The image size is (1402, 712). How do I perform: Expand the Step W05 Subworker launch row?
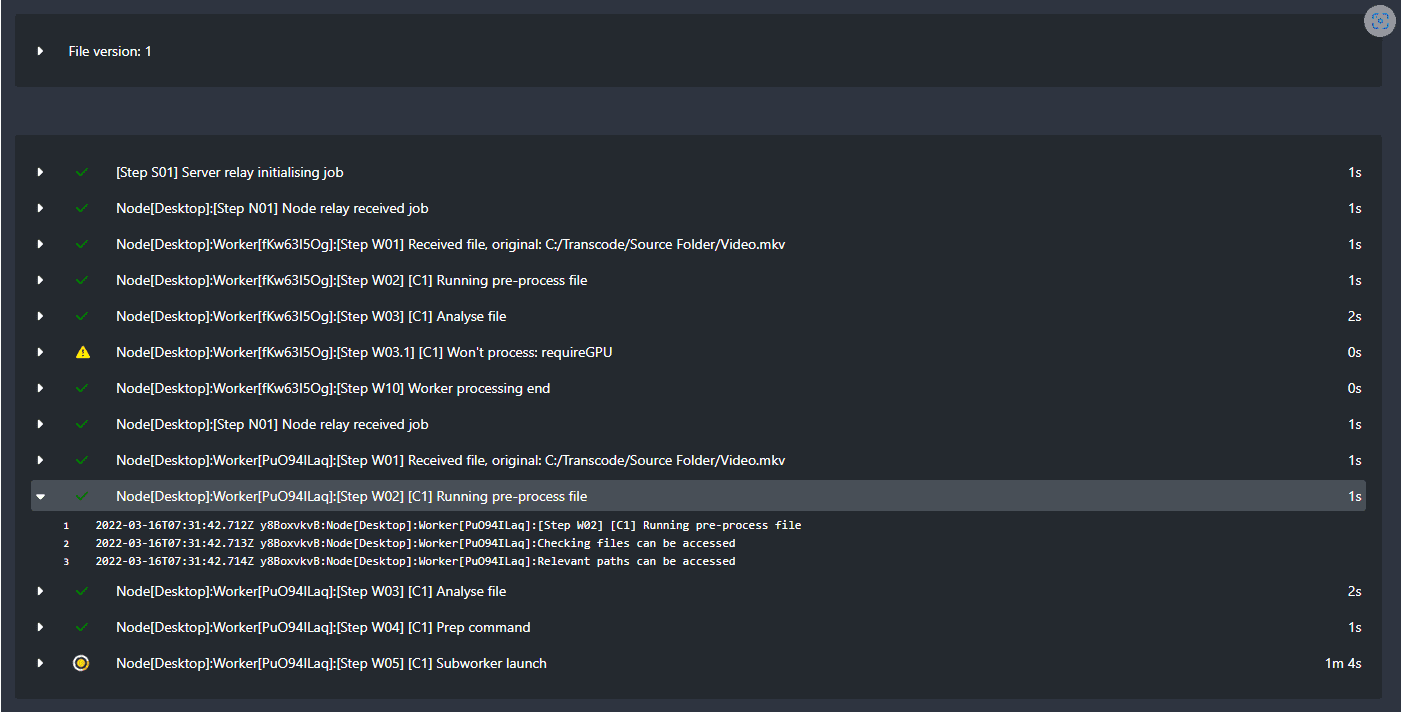click(41, 663)
